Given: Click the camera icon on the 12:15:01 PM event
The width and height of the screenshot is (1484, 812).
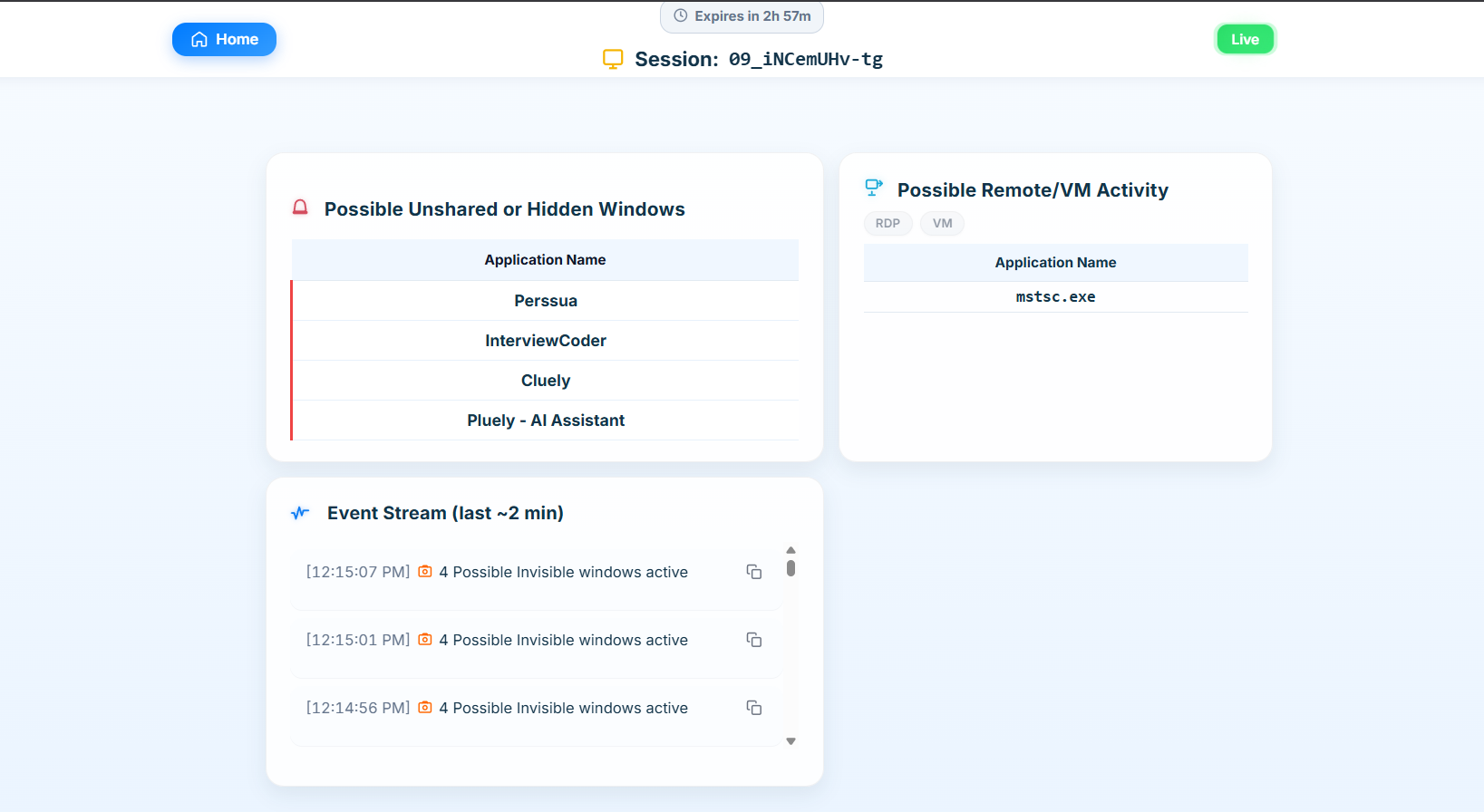Looking at the screenshot, I should (424, 640).
